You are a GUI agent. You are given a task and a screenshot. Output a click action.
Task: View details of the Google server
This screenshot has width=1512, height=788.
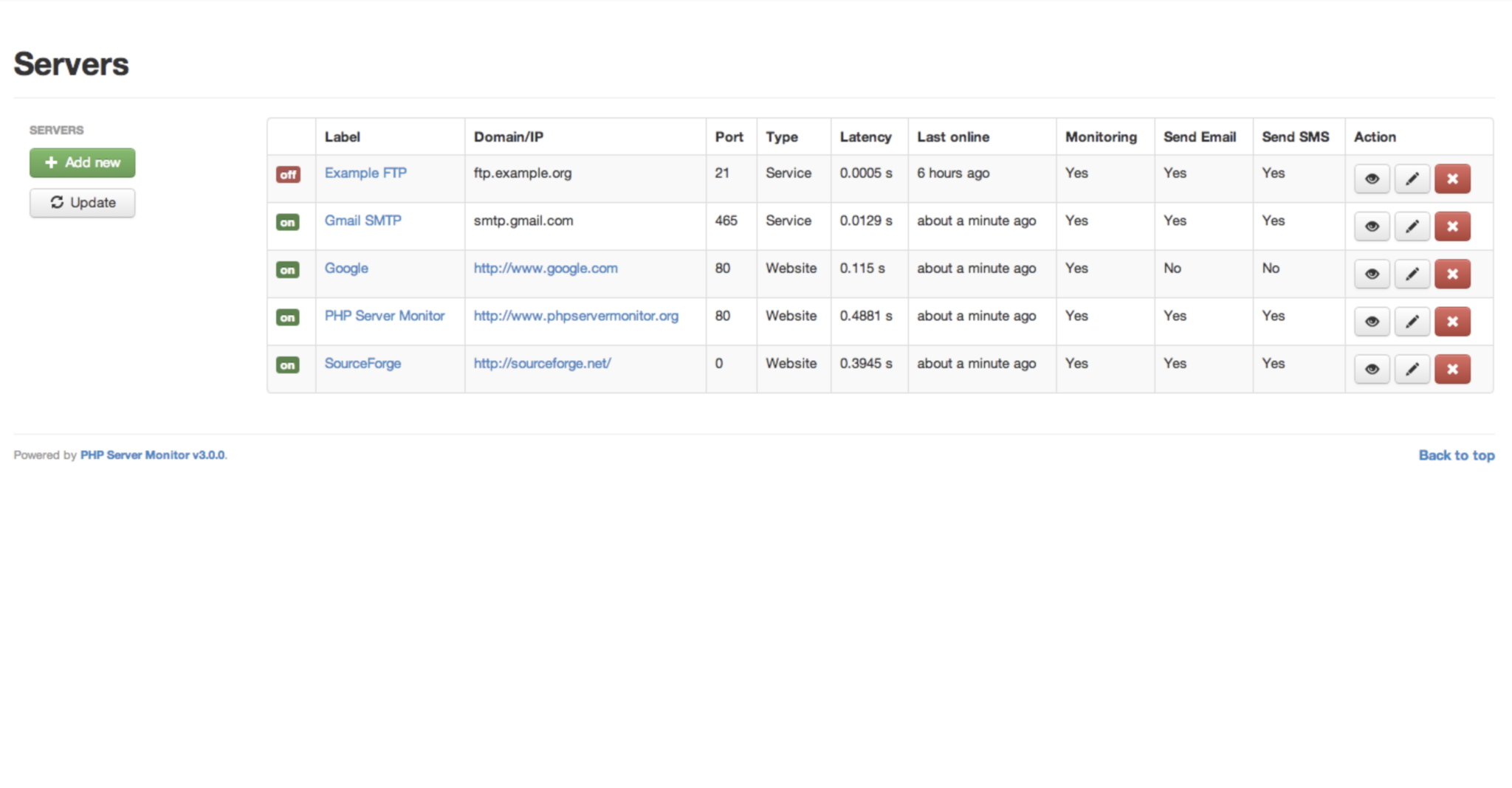tap(1371, 274)
